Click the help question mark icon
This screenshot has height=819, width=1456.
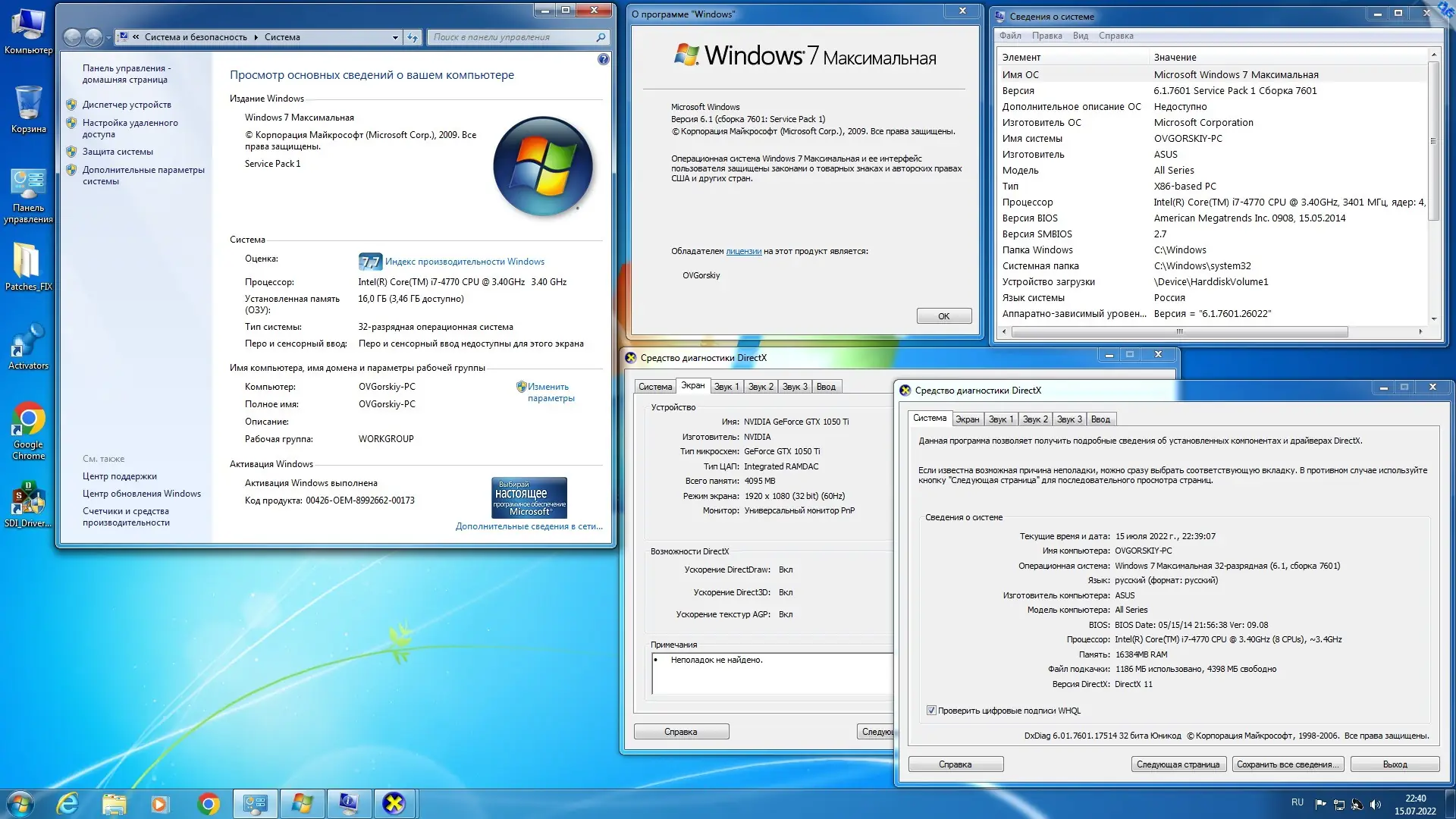(x=603, y=59)
